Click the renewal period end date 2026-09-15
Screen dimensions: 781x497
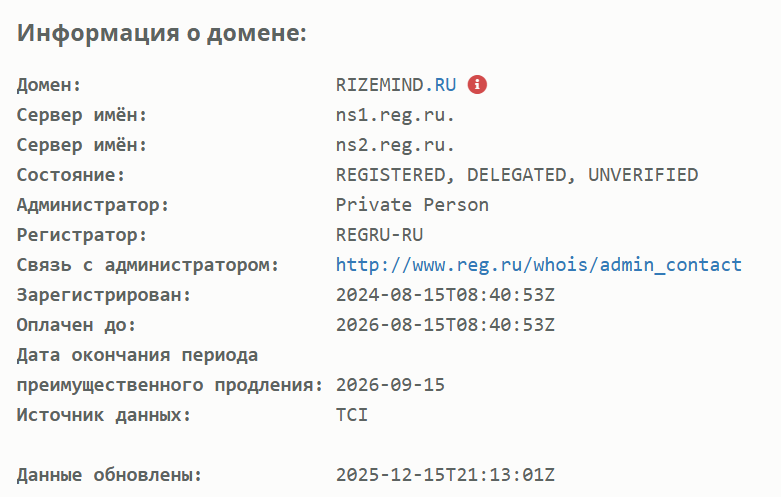click(x=390, y=385)
